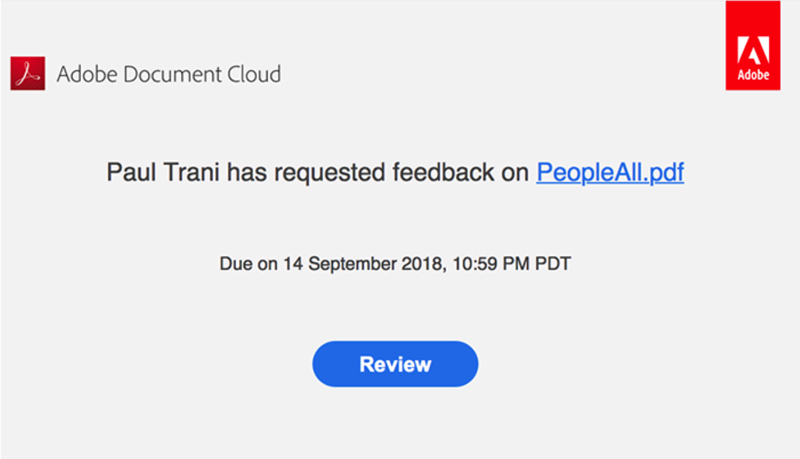
Task: Click the Adobe Document Cloud title text
Action: [169, 74]
